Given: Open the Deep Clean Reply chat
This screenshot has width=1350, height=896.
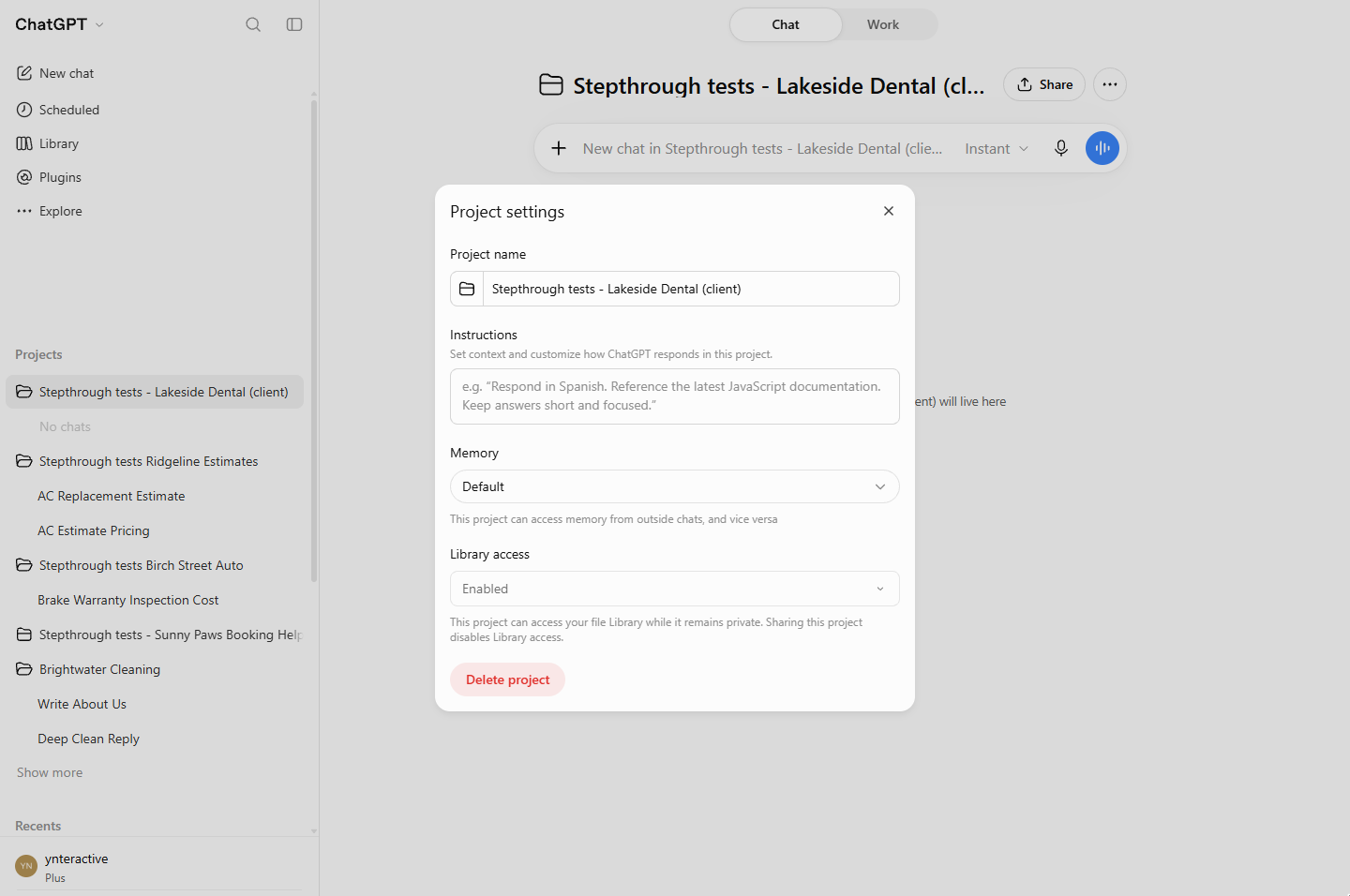Looking at the screenshot, I should 88,739.
